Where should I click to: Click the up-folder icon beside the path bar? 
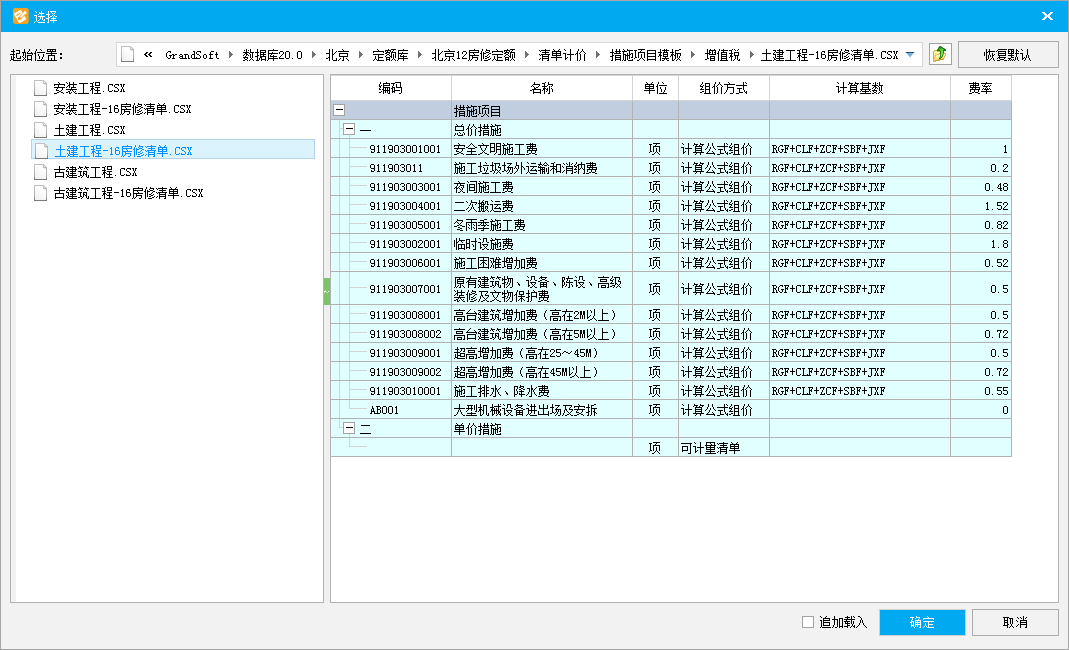tap(939, 55)
